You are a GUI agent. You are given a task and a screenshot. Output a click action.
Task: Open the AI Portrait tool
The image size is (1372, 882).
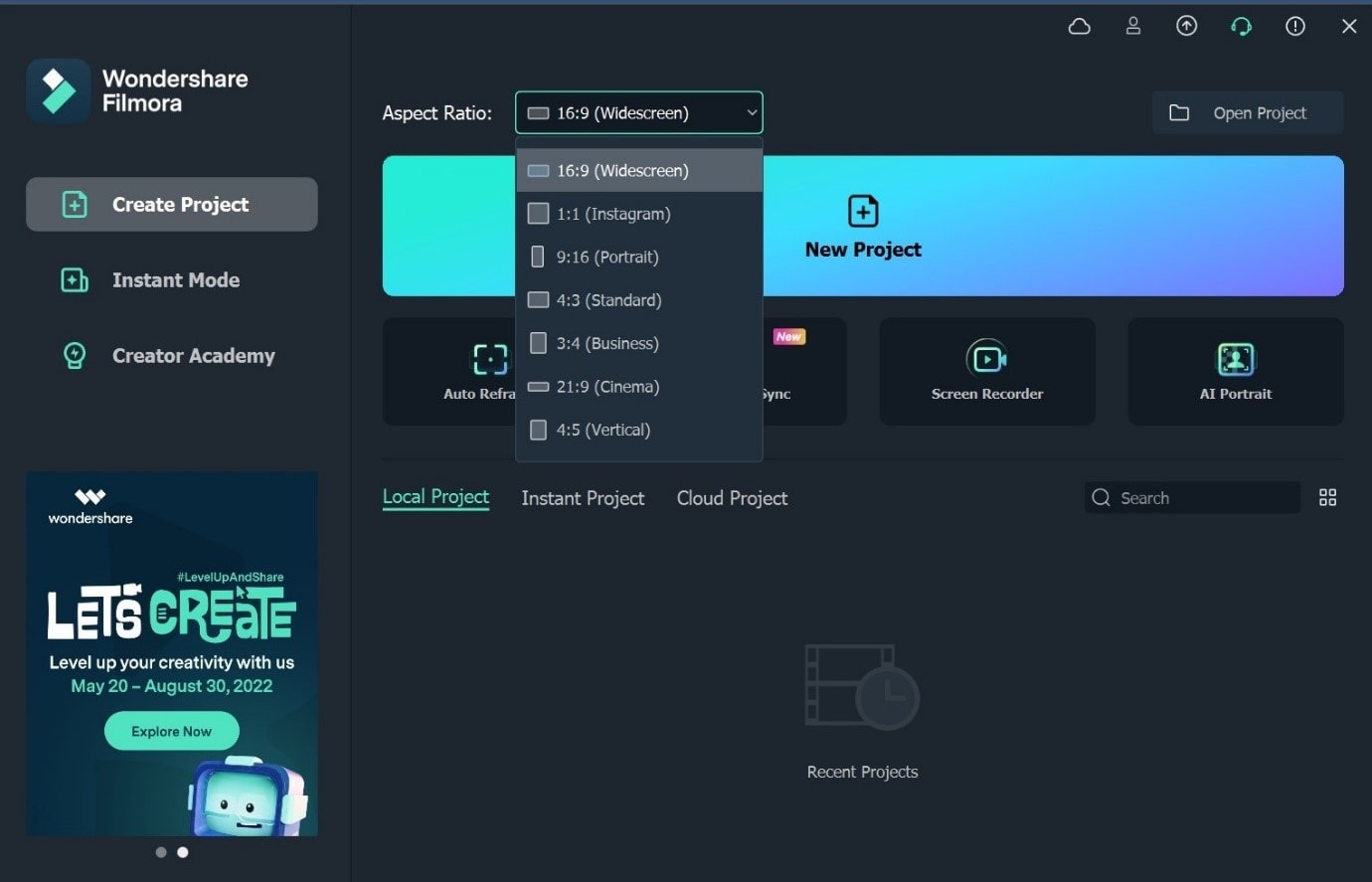point(1235,372)
